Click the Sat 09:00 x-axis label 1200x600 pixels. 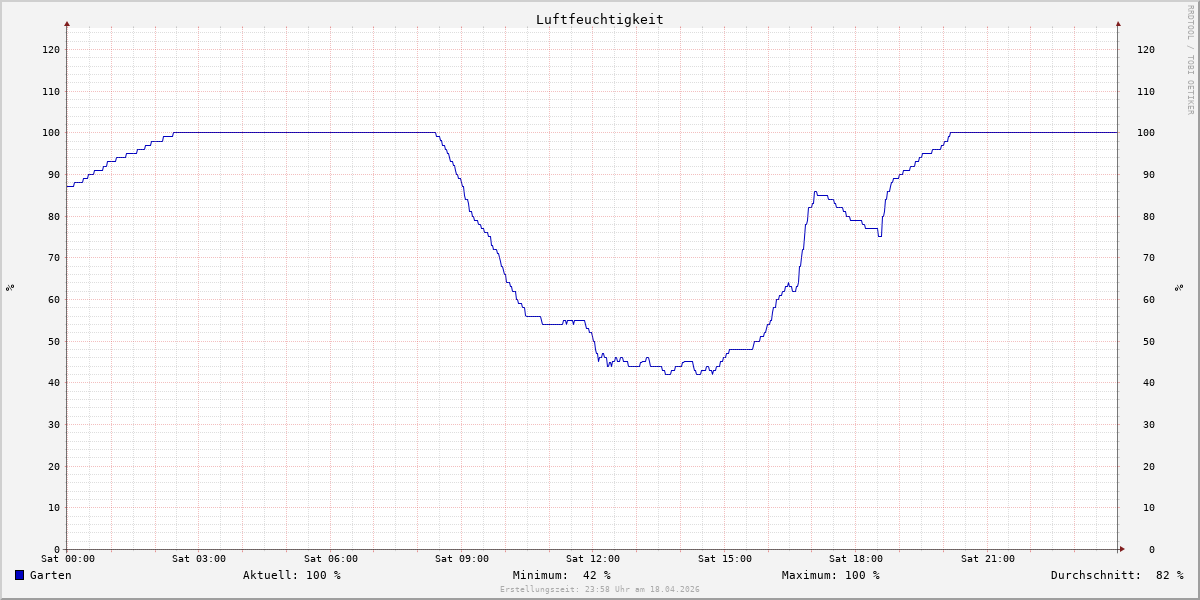pos(462,559)
